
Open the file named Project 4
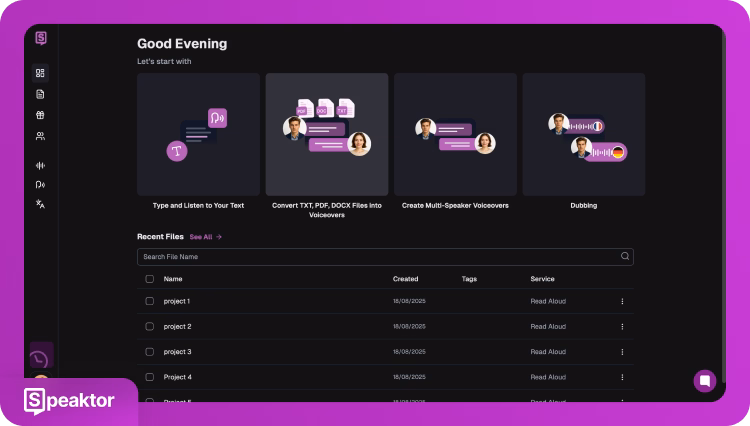coord(177,377)
